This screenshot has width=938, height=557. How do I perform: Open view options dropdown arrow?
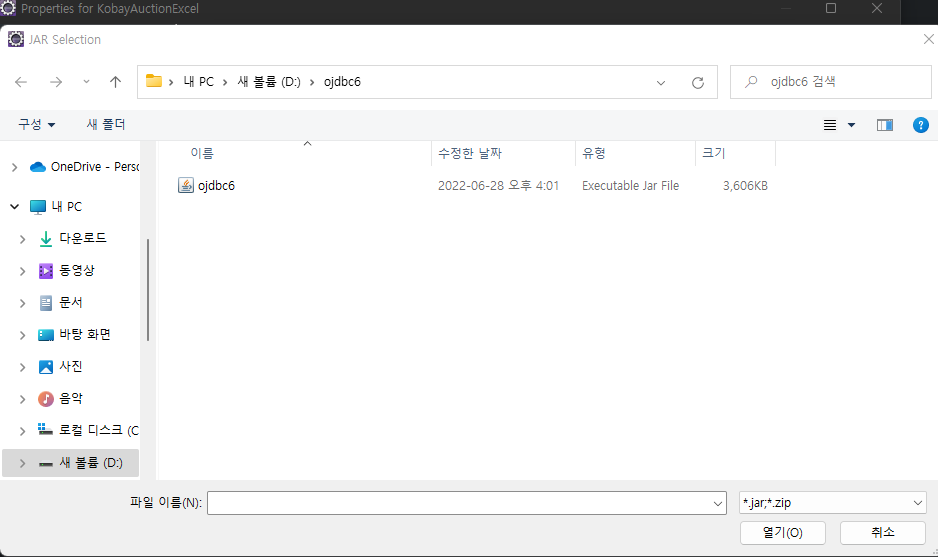[851, 125]
